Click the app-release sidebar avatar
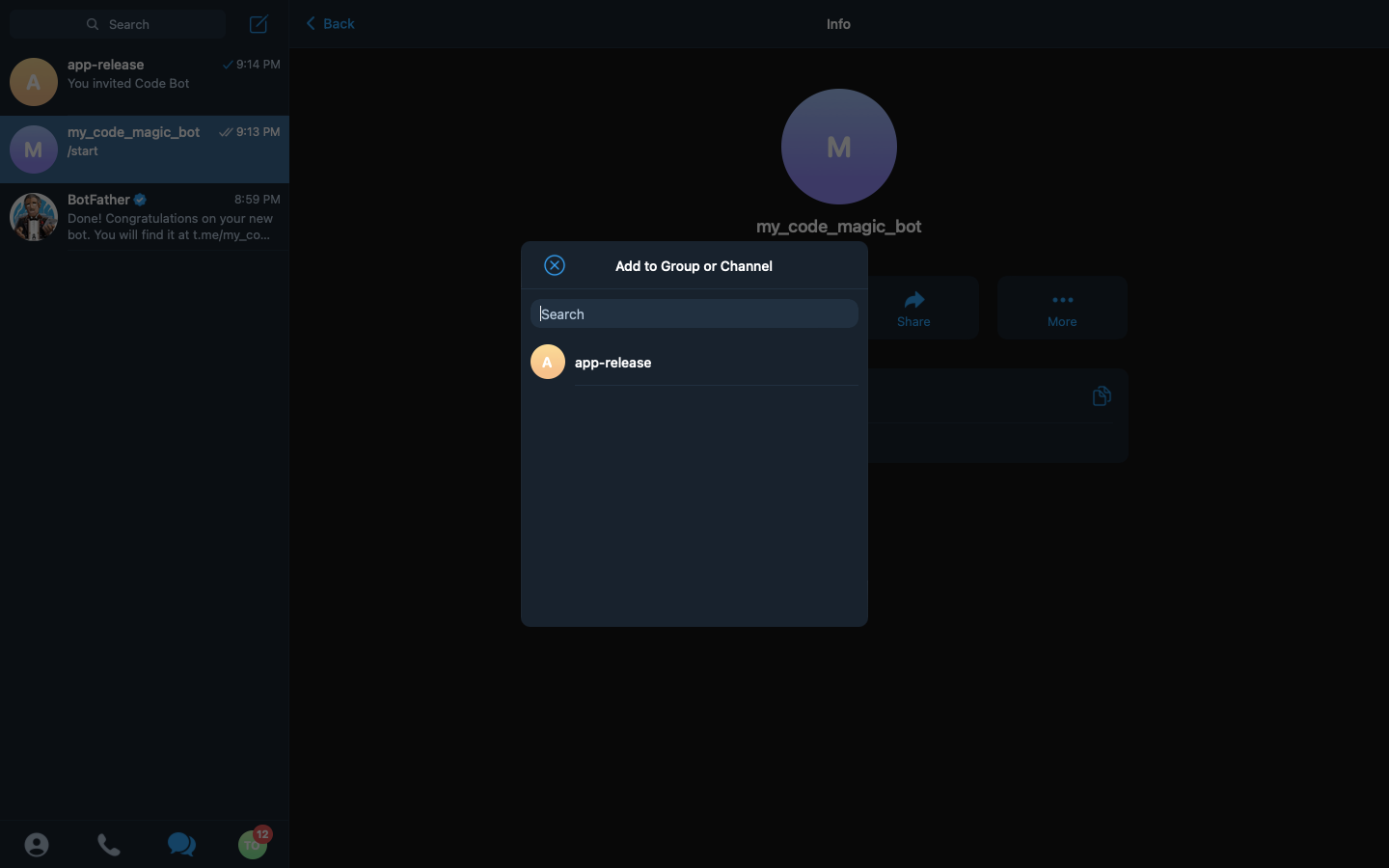Viewport: 1389px width, 868px height. click(34, 82)
